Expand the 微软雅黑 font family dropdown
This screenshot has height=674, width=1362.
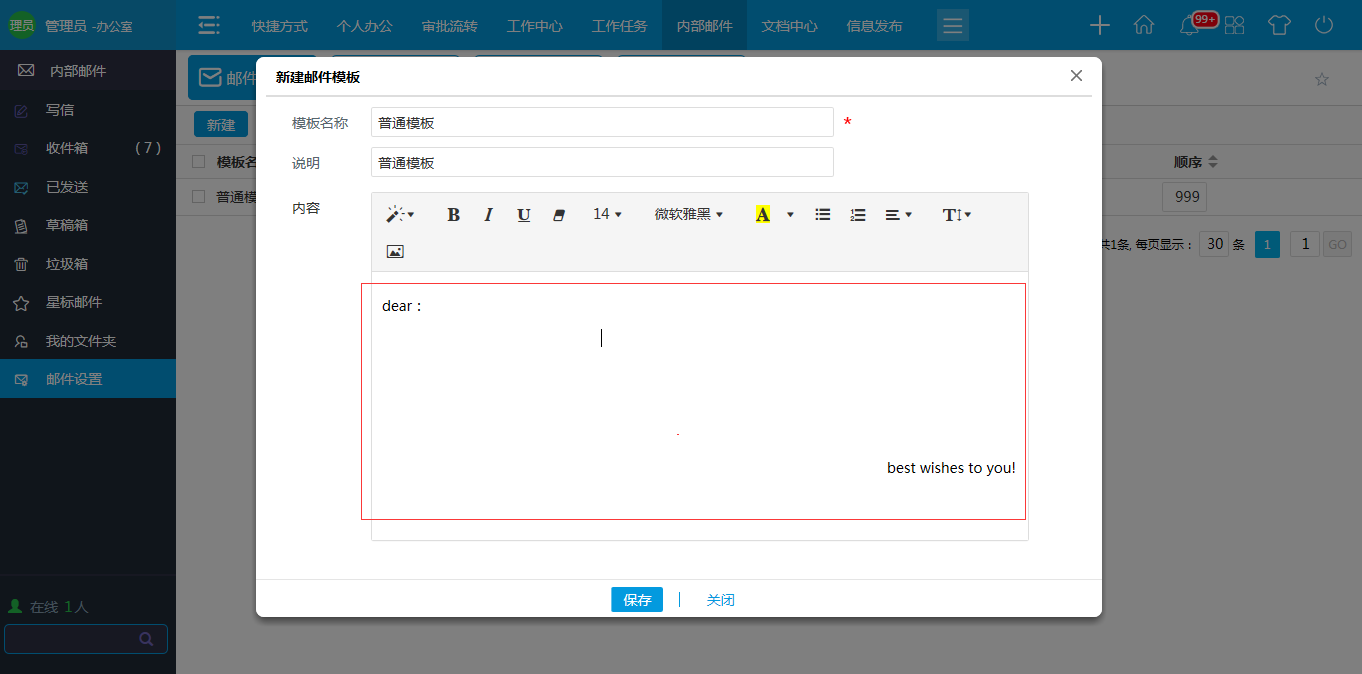[688, 215]
